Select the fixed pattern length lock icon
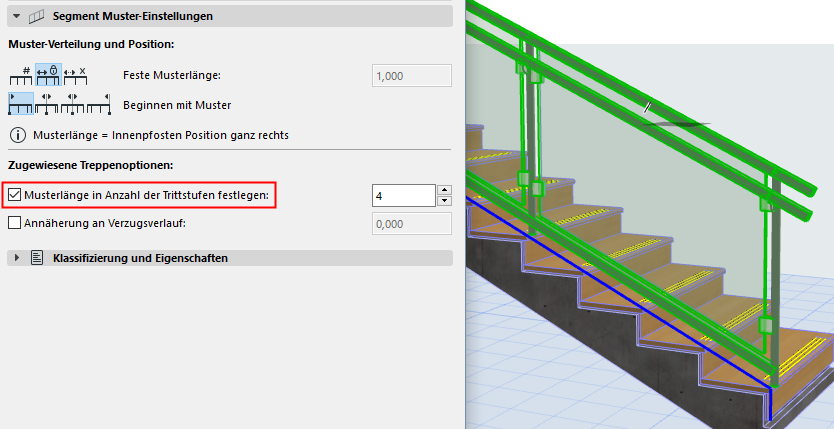This screenshot has width=834, height=429. coord(48,75)
